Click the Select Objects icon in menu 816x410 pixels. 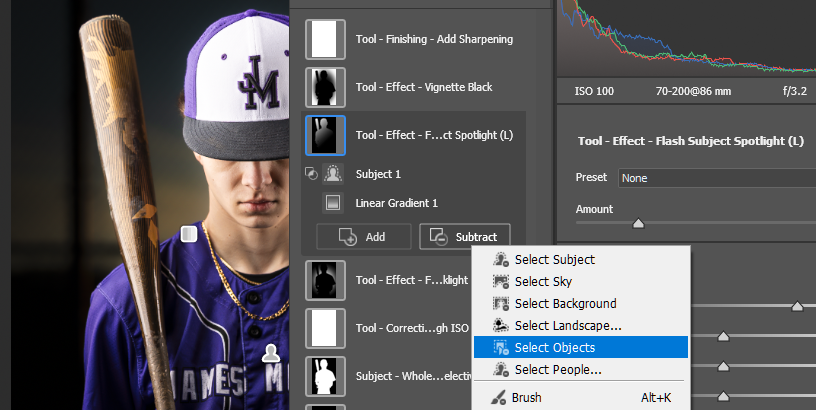[x=501, y=348]
